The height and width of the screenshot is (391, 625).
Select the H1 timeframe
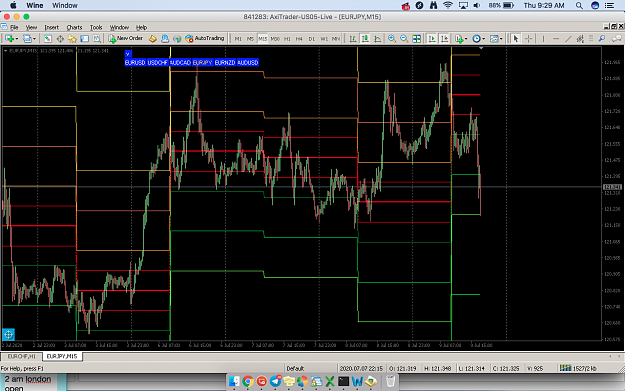tap(287, 39)
